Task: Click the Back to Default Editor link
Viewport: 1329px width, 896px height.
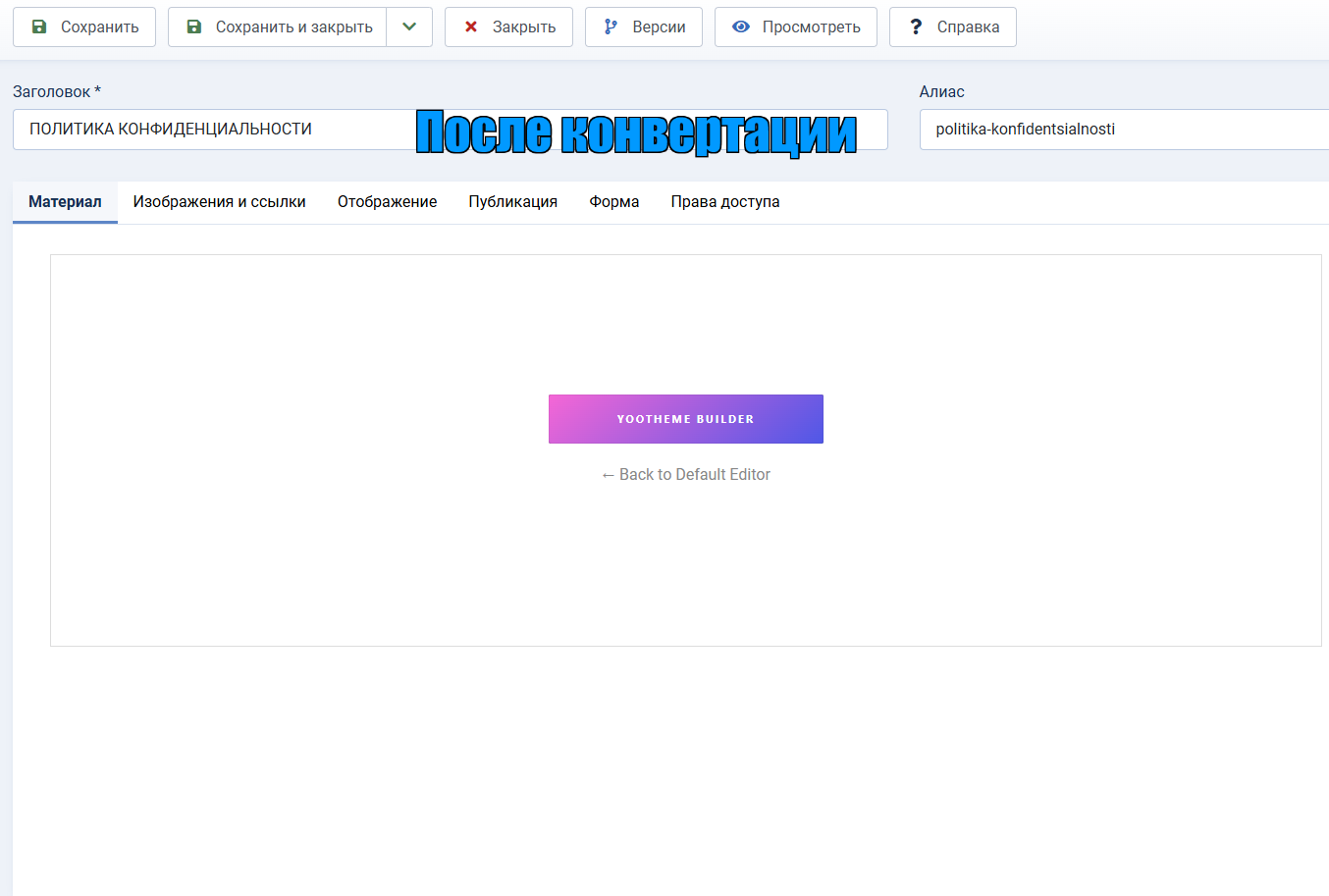Action: coord(686,475)
